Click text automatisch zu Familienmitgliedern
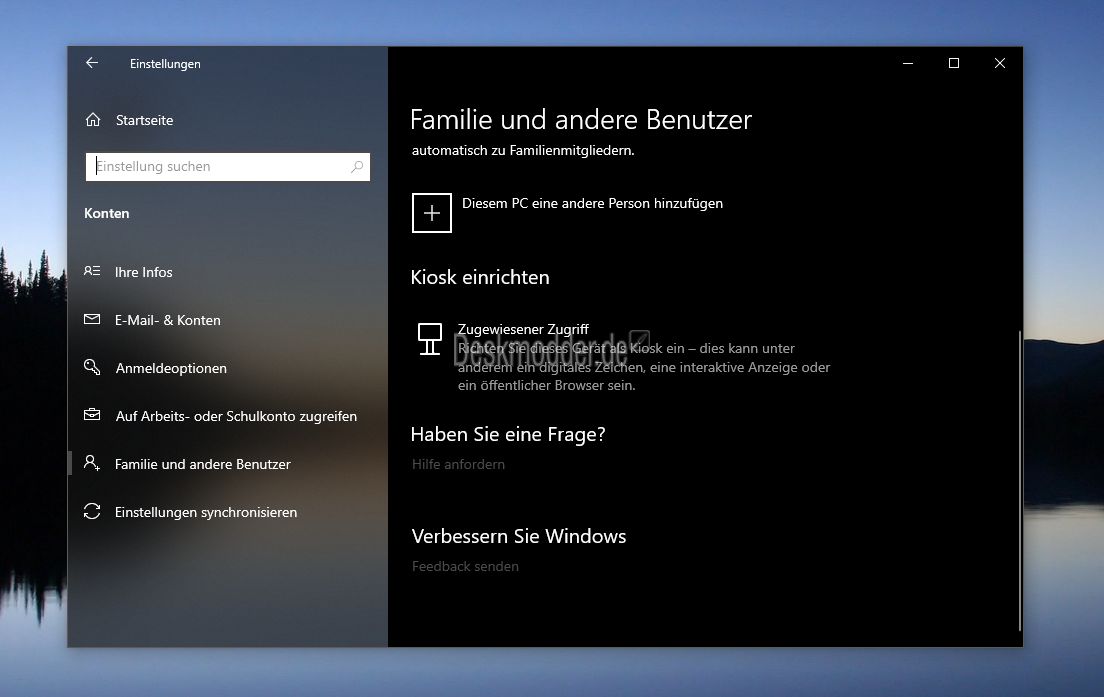1104x697 pixels. click(x=523, y=151)
